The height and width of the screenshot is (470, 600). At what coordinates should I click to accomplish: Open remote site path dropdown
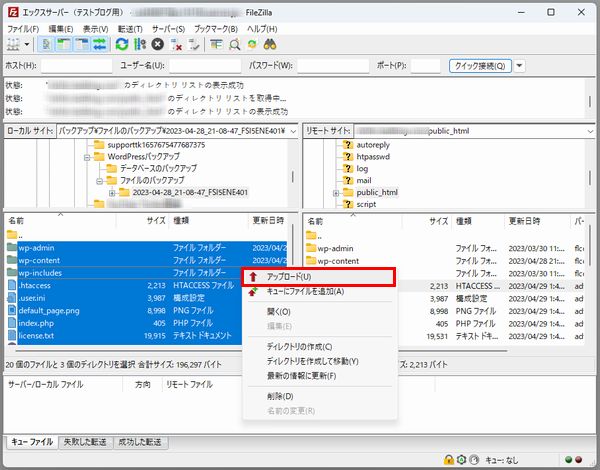pyautogui.click(x=590, y=131)
